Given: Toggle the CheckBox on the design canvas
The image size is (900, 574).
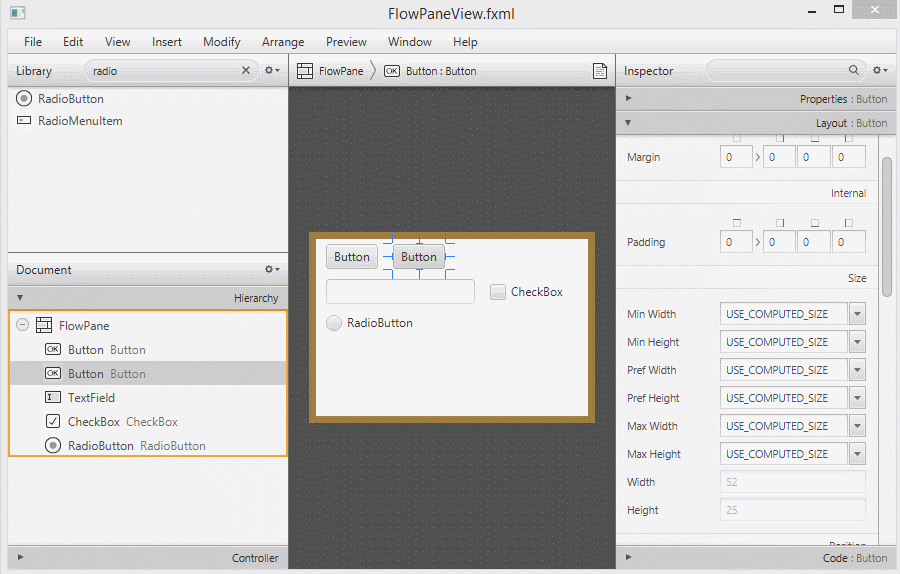Looking at the screenshot, I should (498, 292).
